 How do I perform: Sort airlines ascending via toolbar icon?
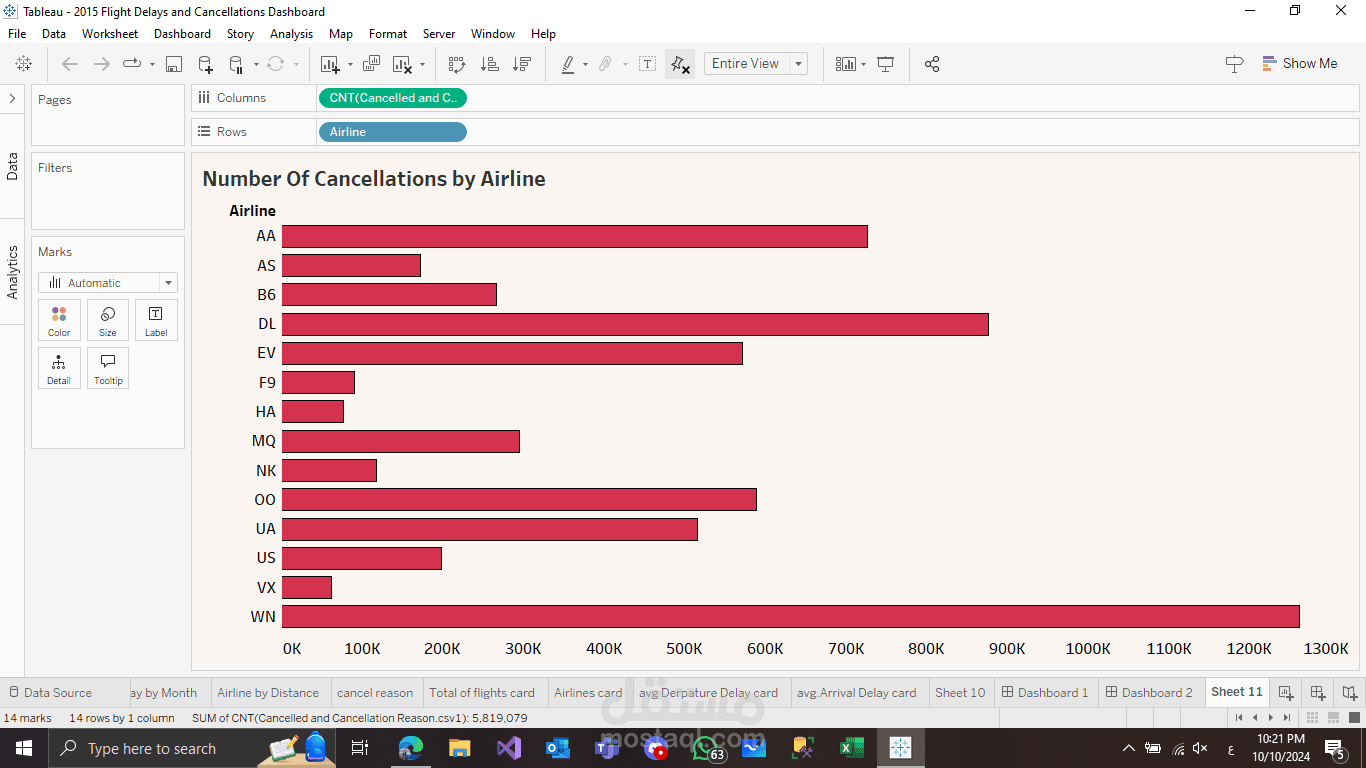(490, 64)
